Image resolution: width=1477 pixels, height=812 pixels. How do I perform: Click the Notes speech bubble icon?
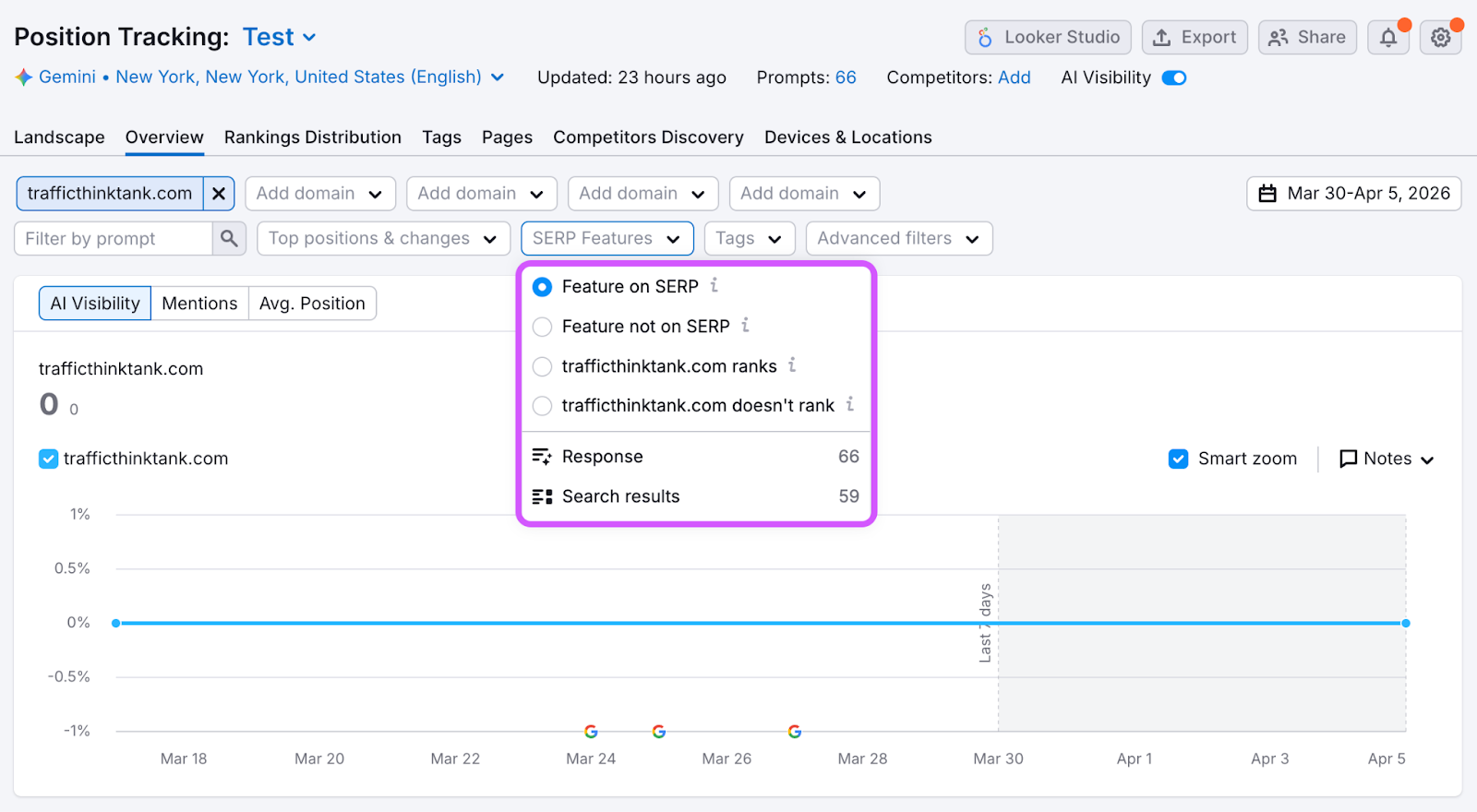[1348, 459]
